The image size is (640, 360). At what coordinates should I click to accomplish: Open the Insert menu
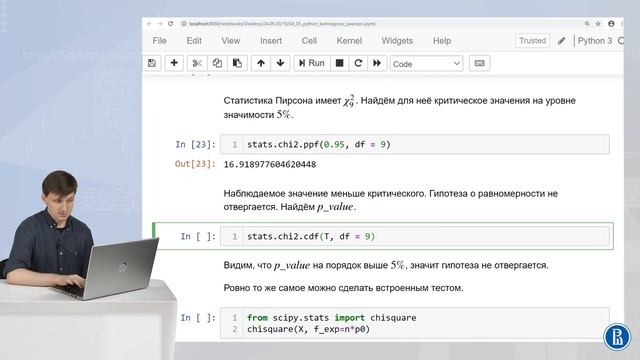(x=271, y=41)
